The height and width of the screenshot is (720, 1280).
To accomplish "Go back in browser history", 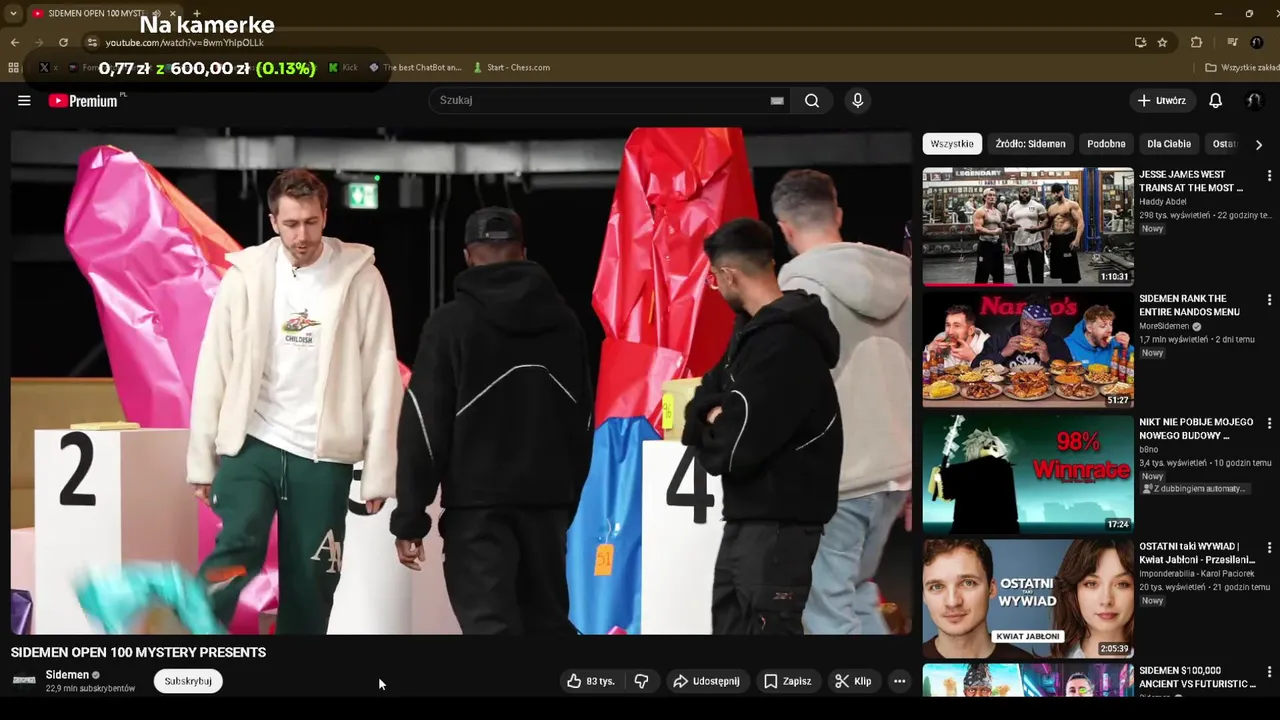I will [x=14, y=42].
